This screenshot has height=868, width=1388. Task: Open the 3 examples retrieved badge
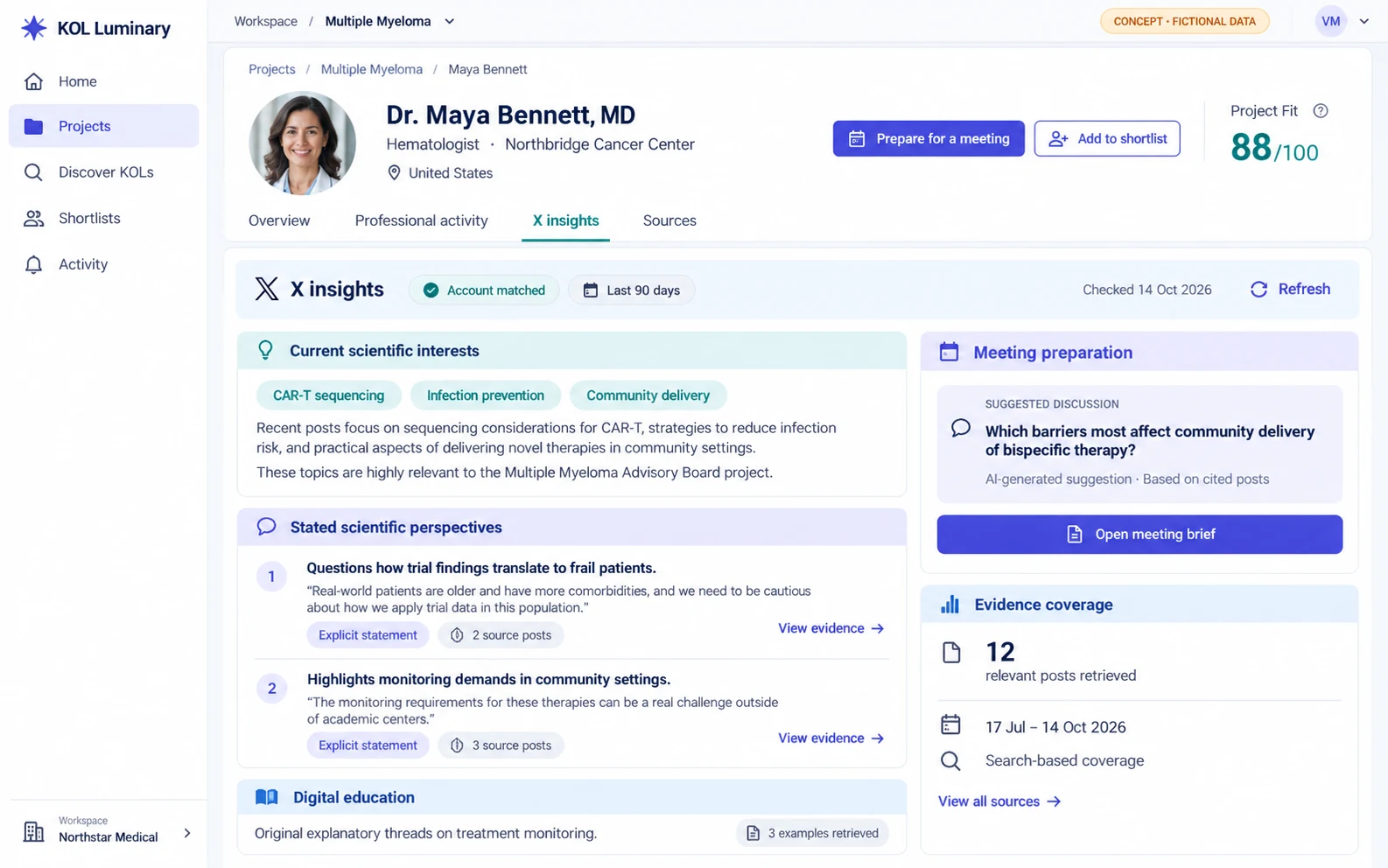pos(812,833)
